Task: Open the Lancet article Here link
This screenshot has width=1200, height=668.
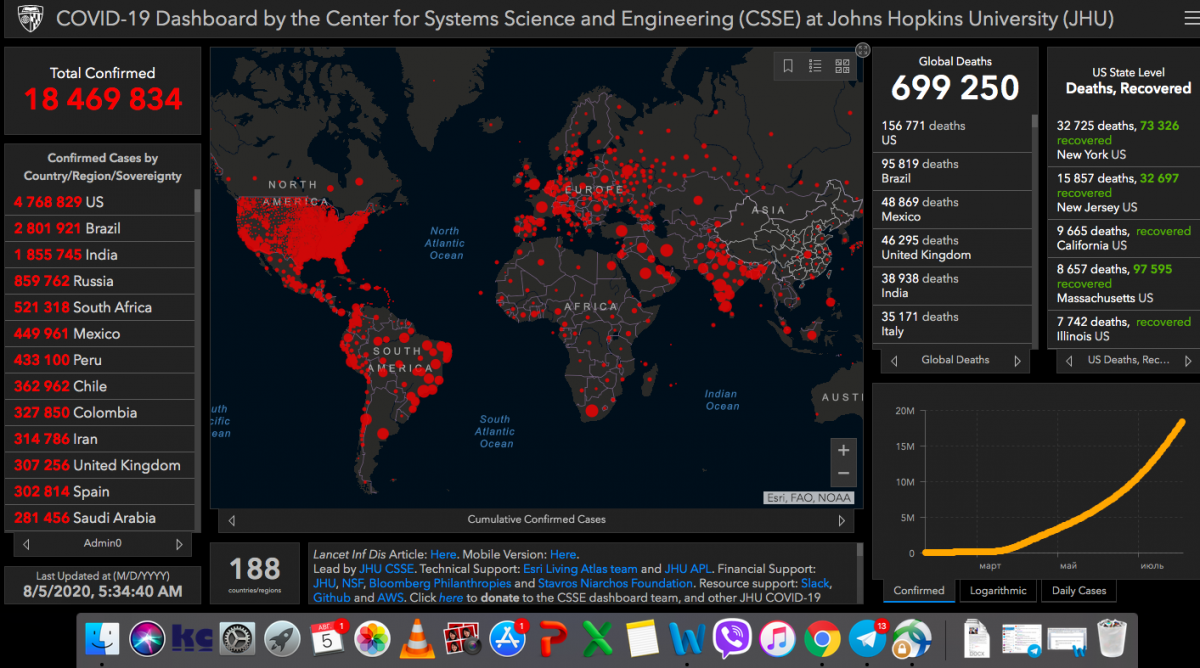Action: (x=443, y=554)
